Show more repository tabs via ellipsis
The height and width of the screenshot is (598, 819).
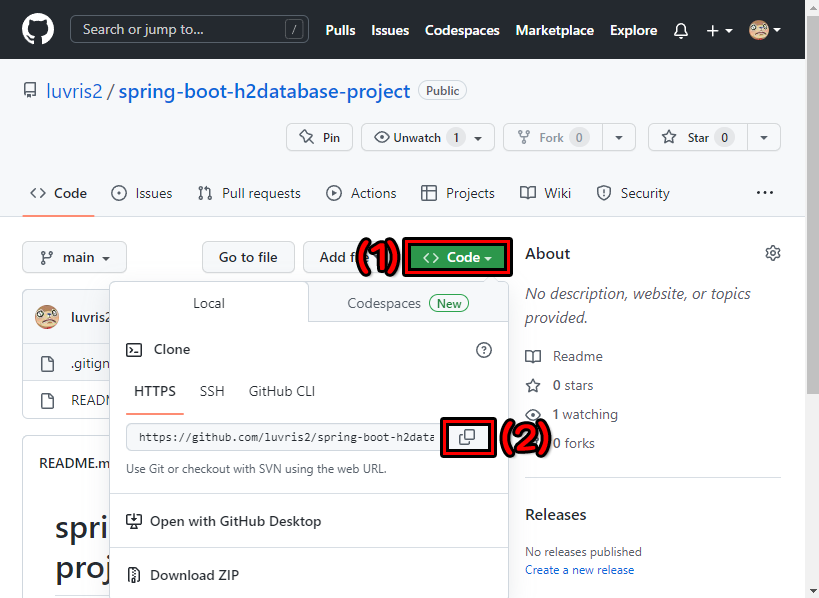tap(765, 193)
